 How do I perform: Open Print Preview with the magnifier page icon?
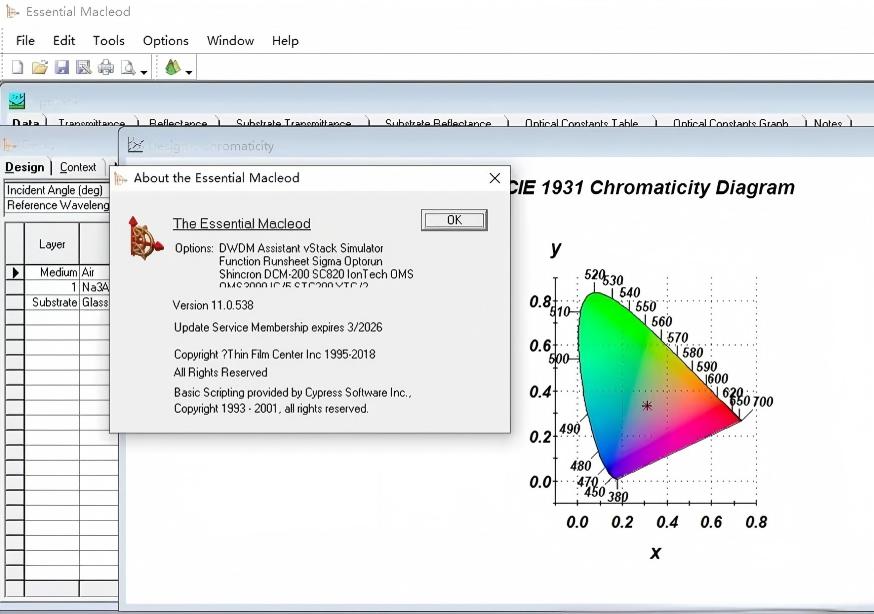pyautogui.click(x=128, y=66)
